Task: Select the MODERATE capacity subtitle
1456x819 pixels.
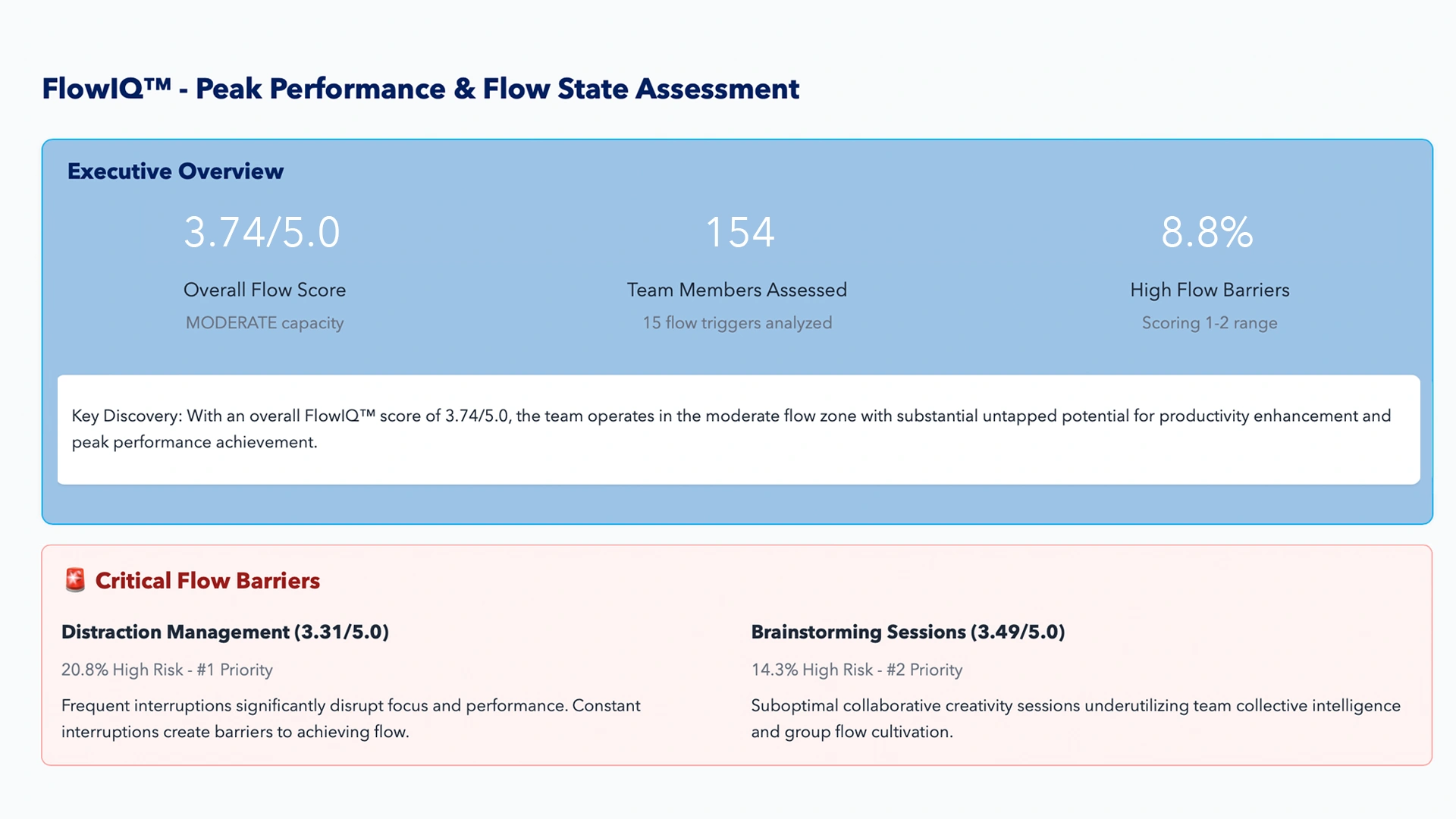Action: [264, 323]
